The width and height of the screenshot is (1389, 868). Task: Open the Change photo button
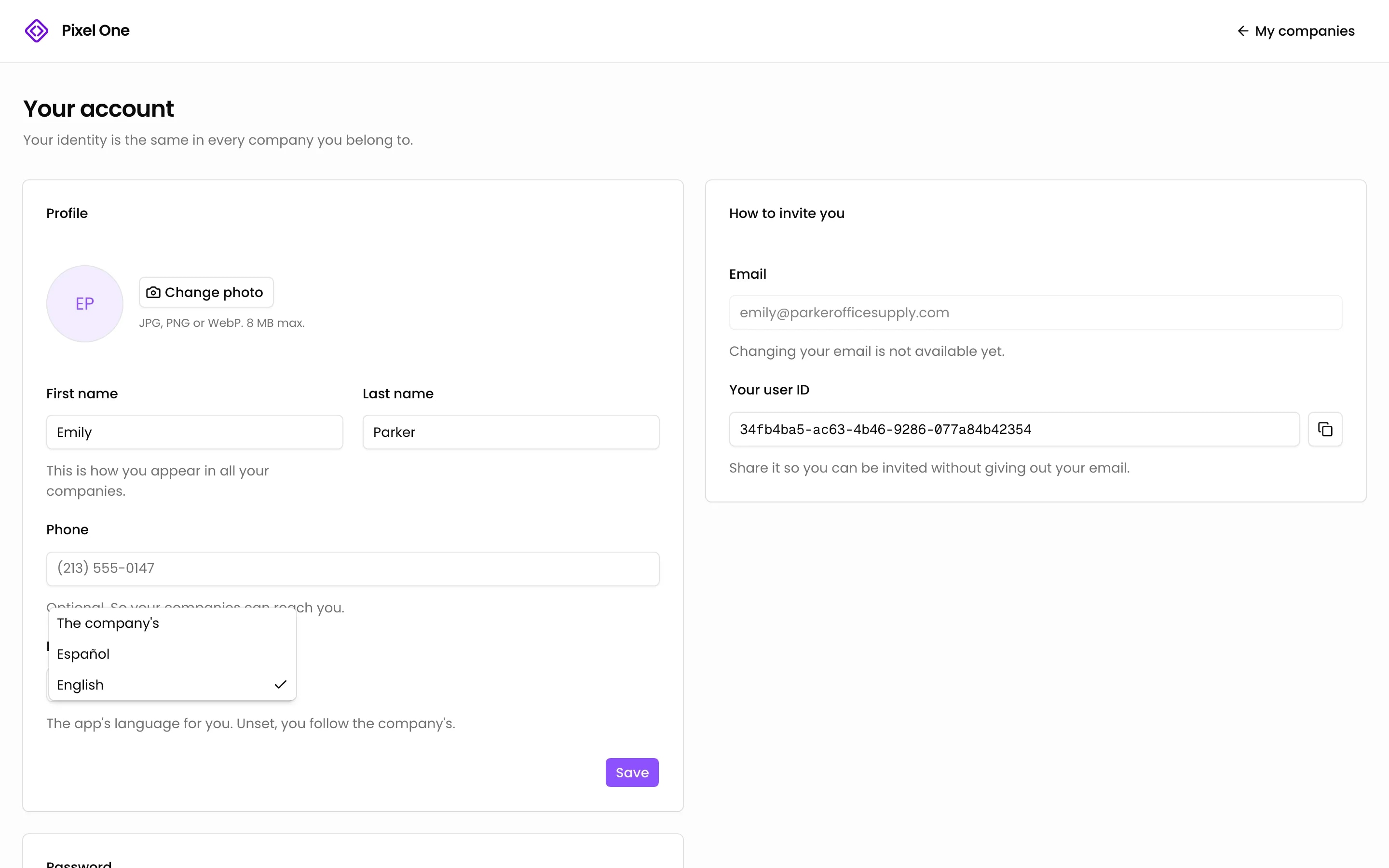pyautogui.click(x=206, y=292)
